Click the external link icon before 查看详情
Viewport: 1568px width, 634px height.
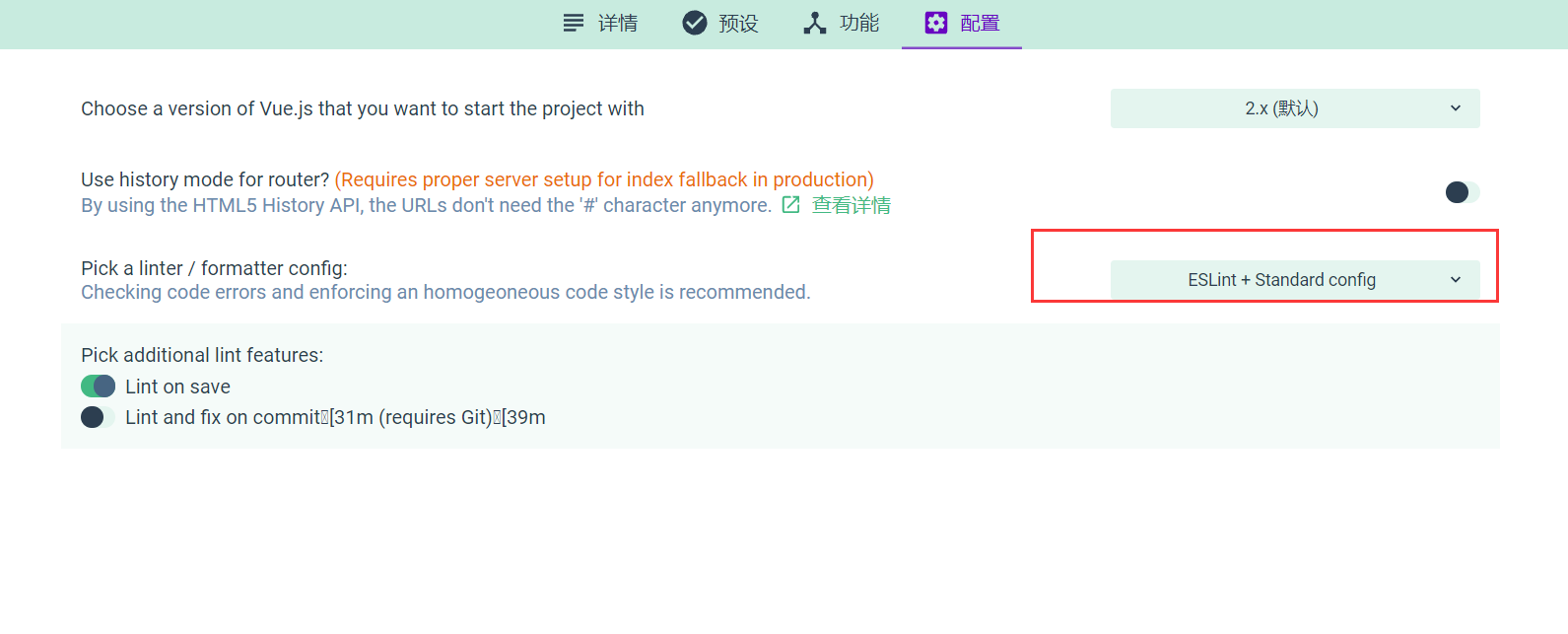click(x=790, y=204)
